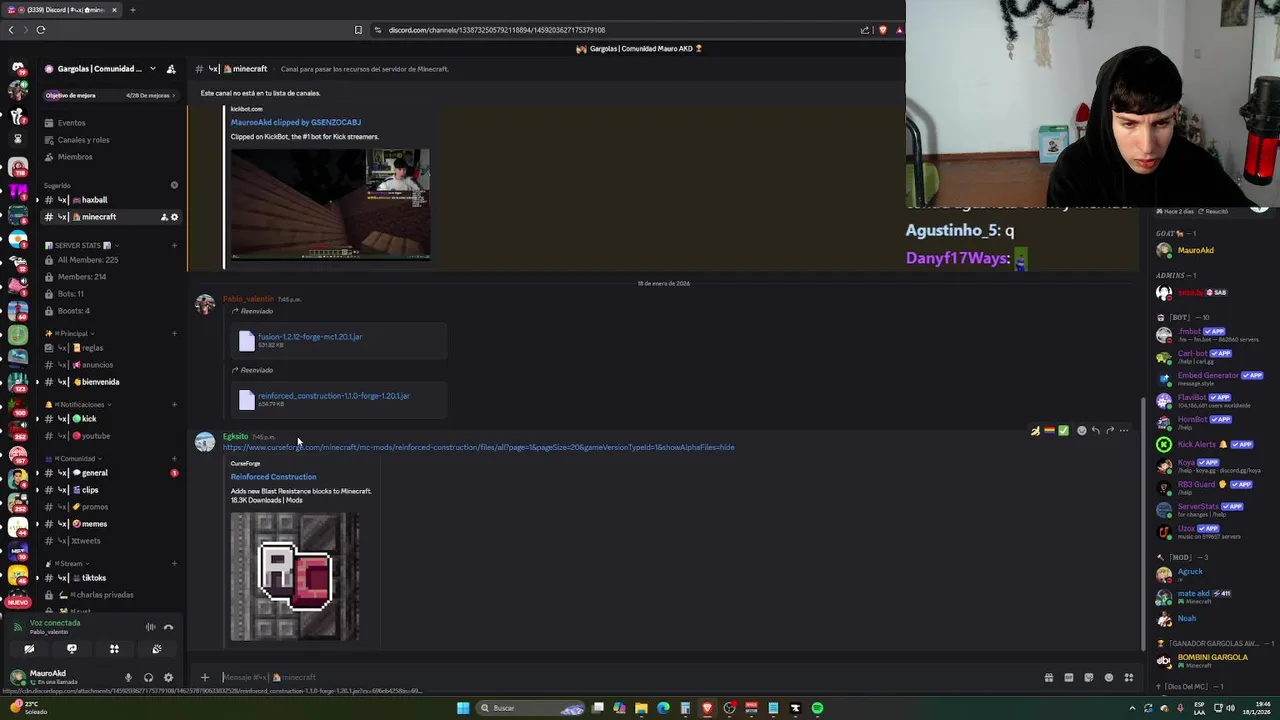React with the rainbow flag emoji
Screen dimensions: 1280x720
coord(1049,431)
